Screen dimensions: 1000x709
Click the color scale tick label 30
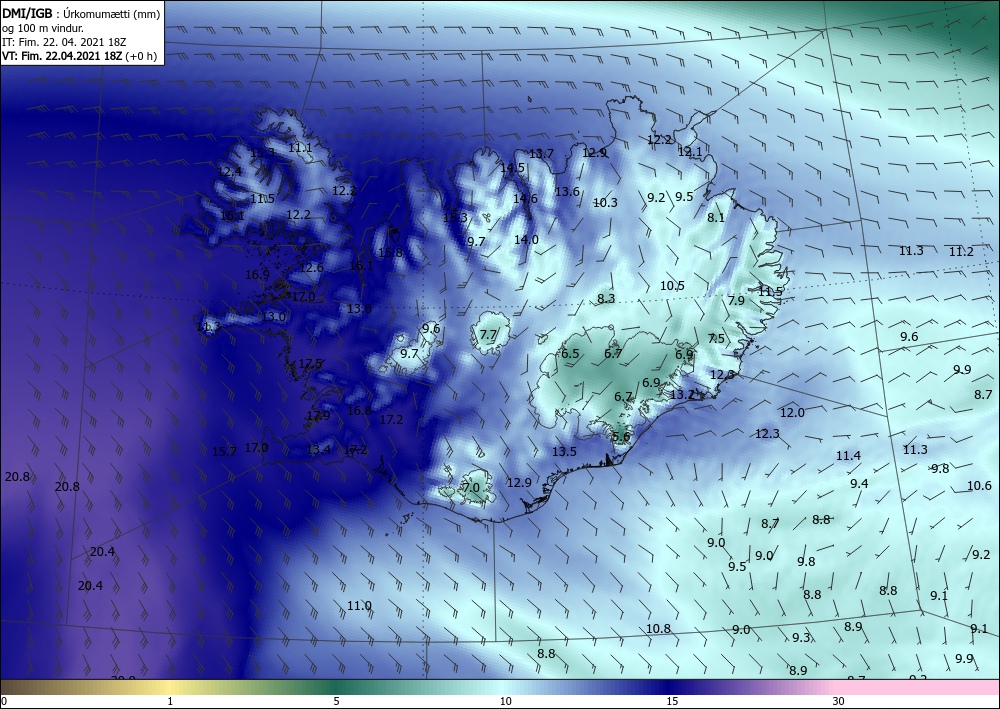[x=839, y=702]
